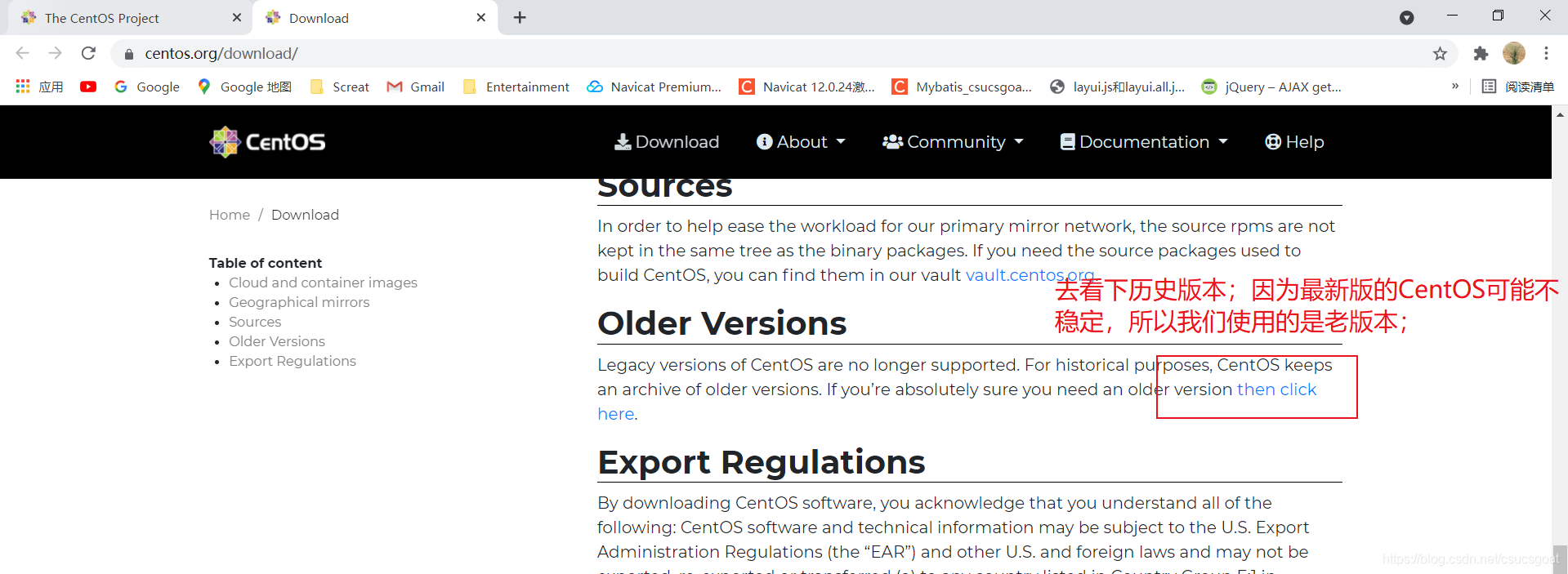Select the Download browser tab
The image size is (1568, 574).
pos(376,18)
